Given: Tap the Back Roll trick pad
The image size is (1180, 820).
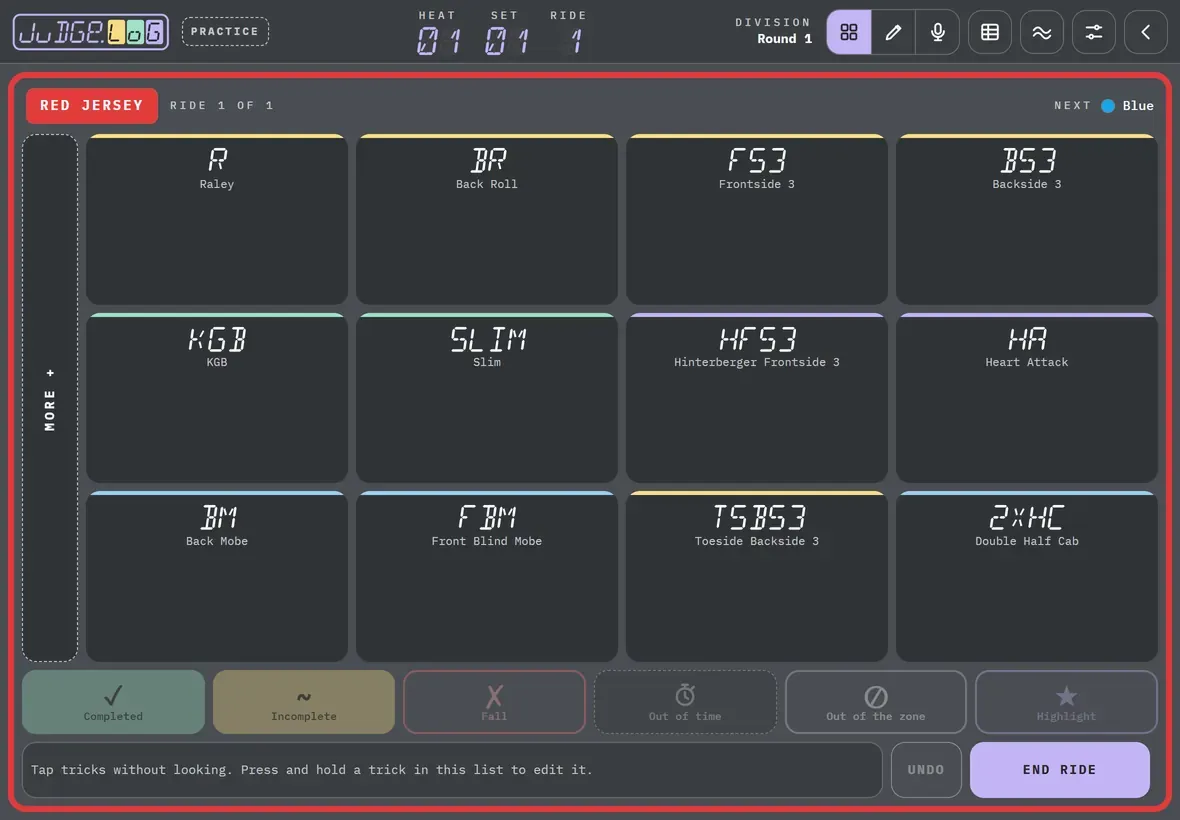Looking at the screenshot, I should (487, 219).
